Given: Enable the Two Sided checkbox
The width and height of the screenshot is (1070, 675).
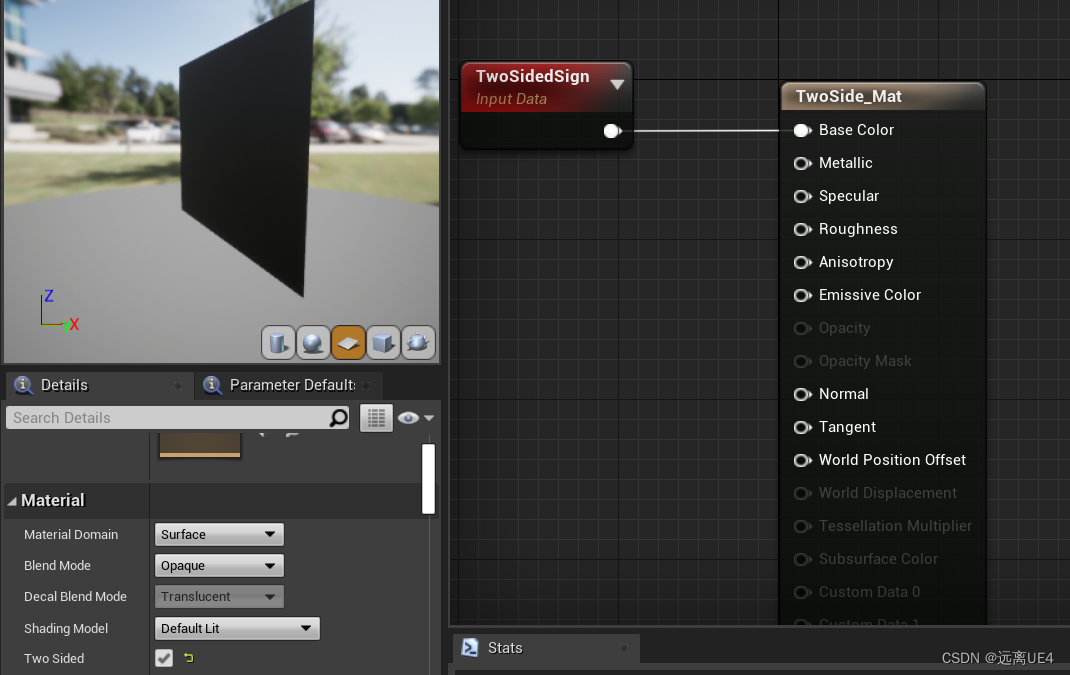Looking at the screenshot, I should point(163,658).
